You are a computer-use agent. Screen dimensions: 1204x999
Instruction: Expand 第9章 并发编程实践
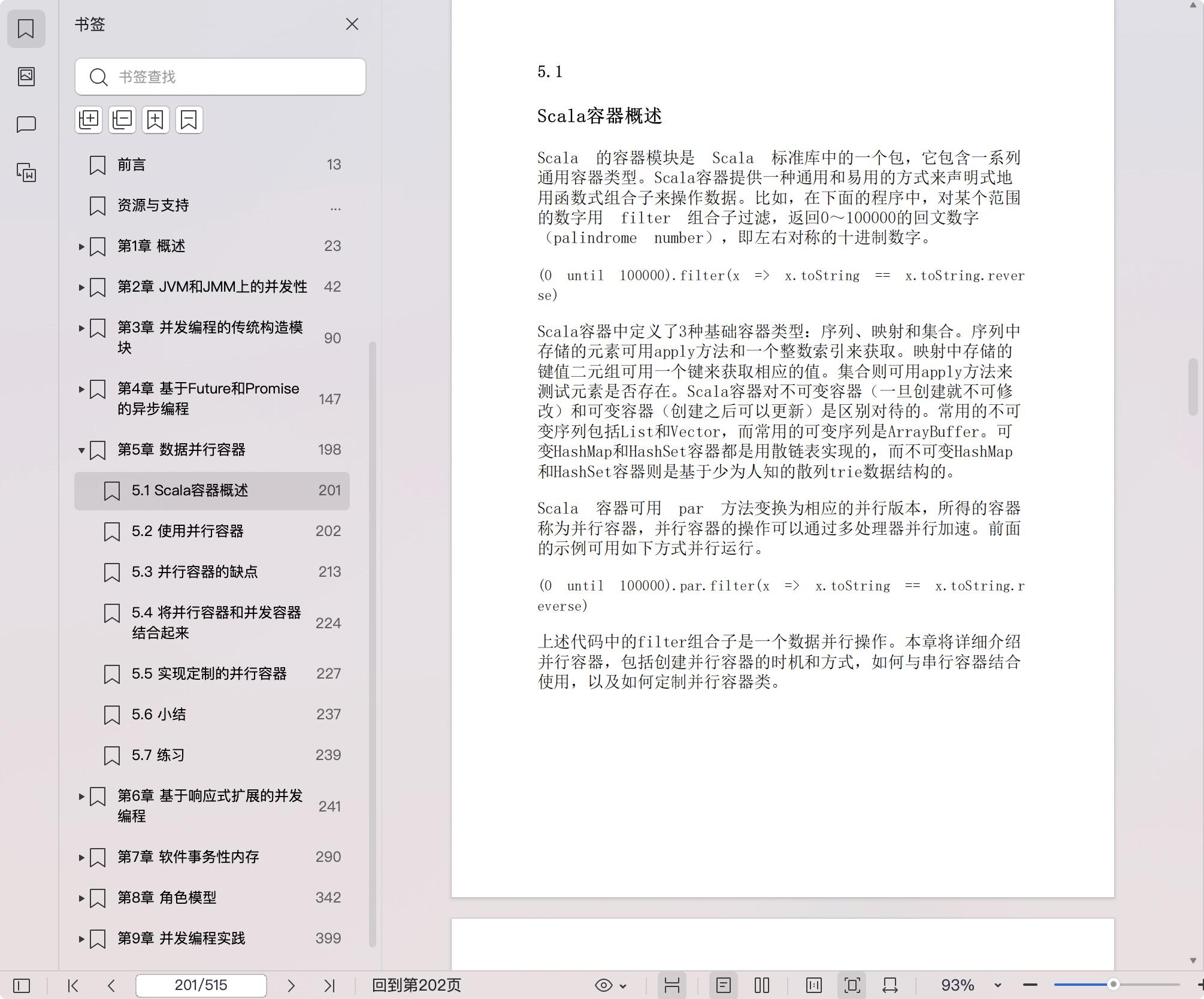[x=81, y=939]
